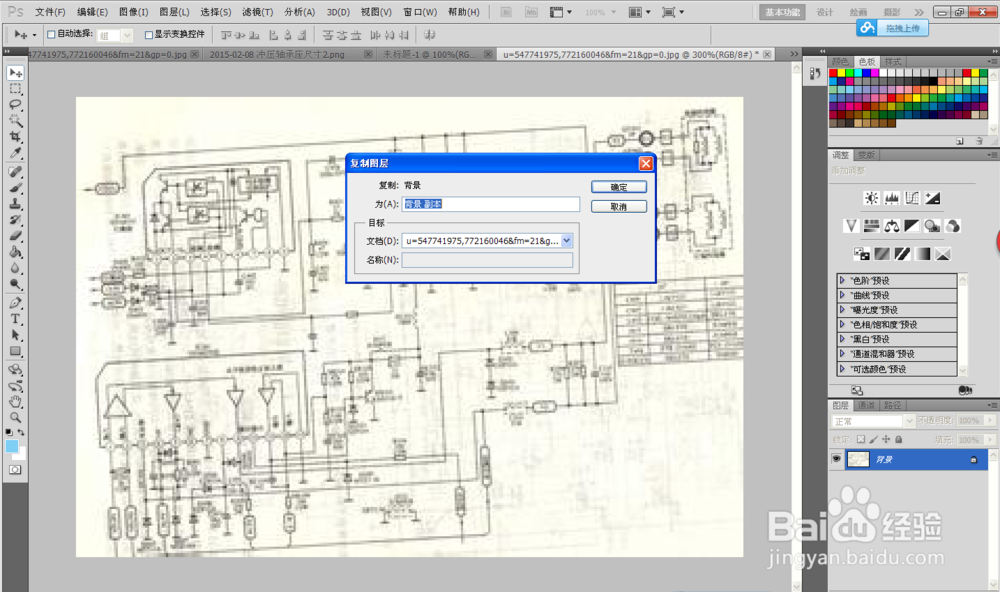The width and height of the screenshot is (1000, 592).
Task: Expand the "可选颜色"预设 group
Action: [842, 369]
